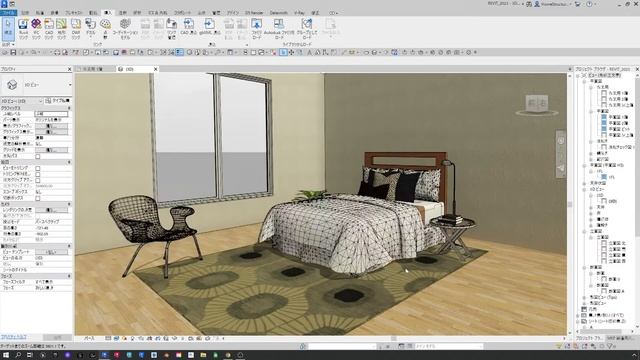640x360 pixels.
Task: Close the Properties palette
Action: (69, 69)
